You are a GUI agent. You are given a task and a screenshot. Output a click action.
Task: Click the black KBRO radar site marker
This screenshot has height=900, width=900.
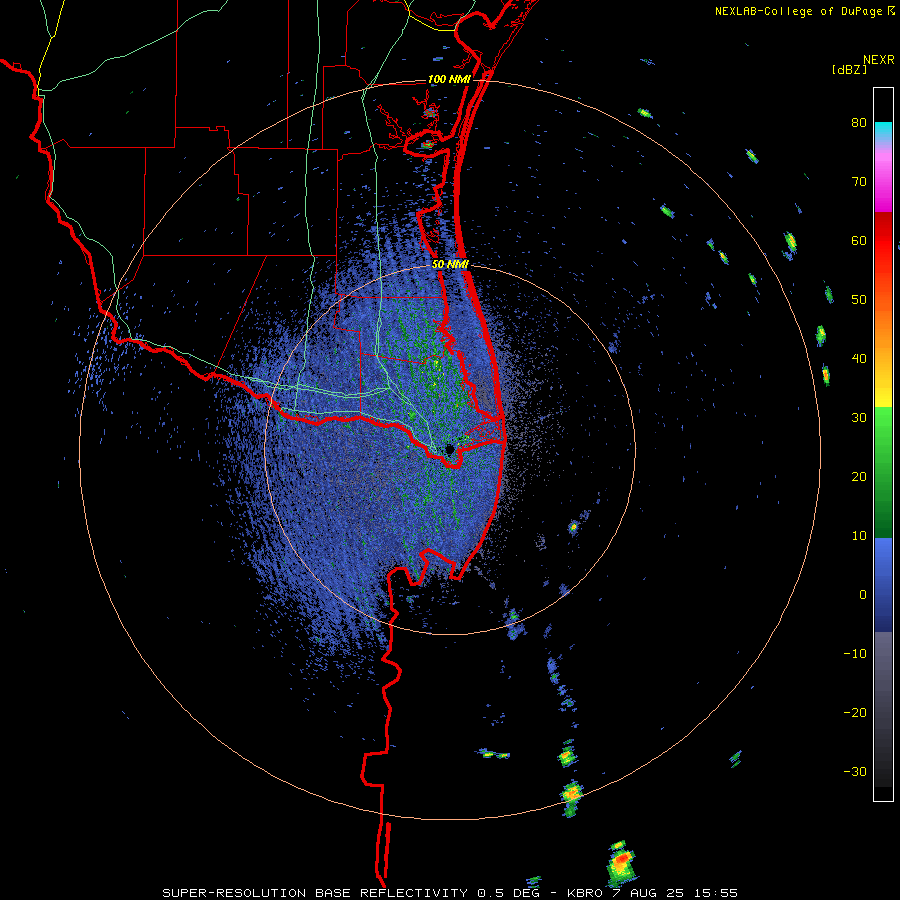pyautogui.click(x=449, y=449)
